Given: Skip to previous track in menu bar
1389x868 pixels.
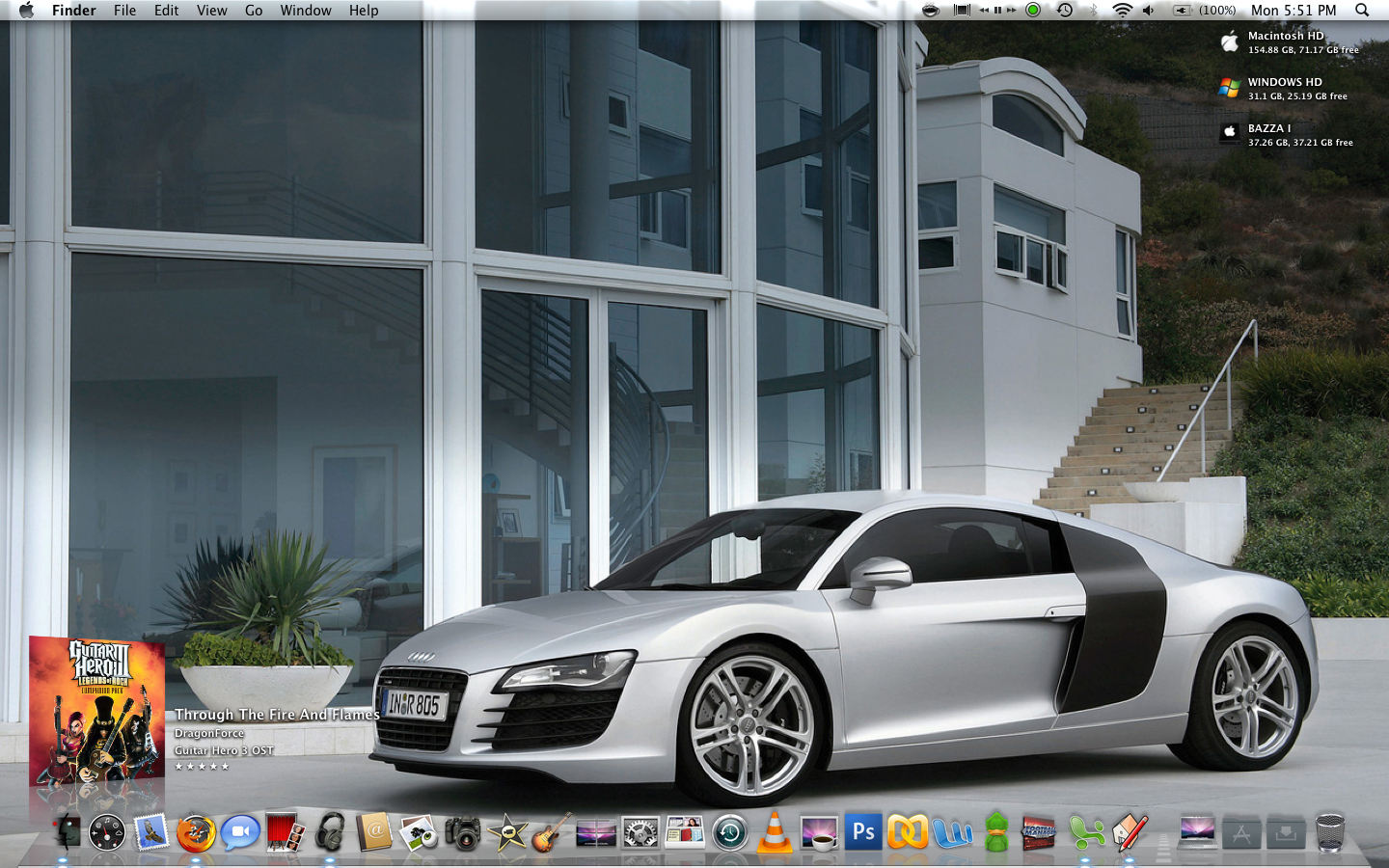Looking at the screenshot, I should pyautogui.click(x=984, y=10).
